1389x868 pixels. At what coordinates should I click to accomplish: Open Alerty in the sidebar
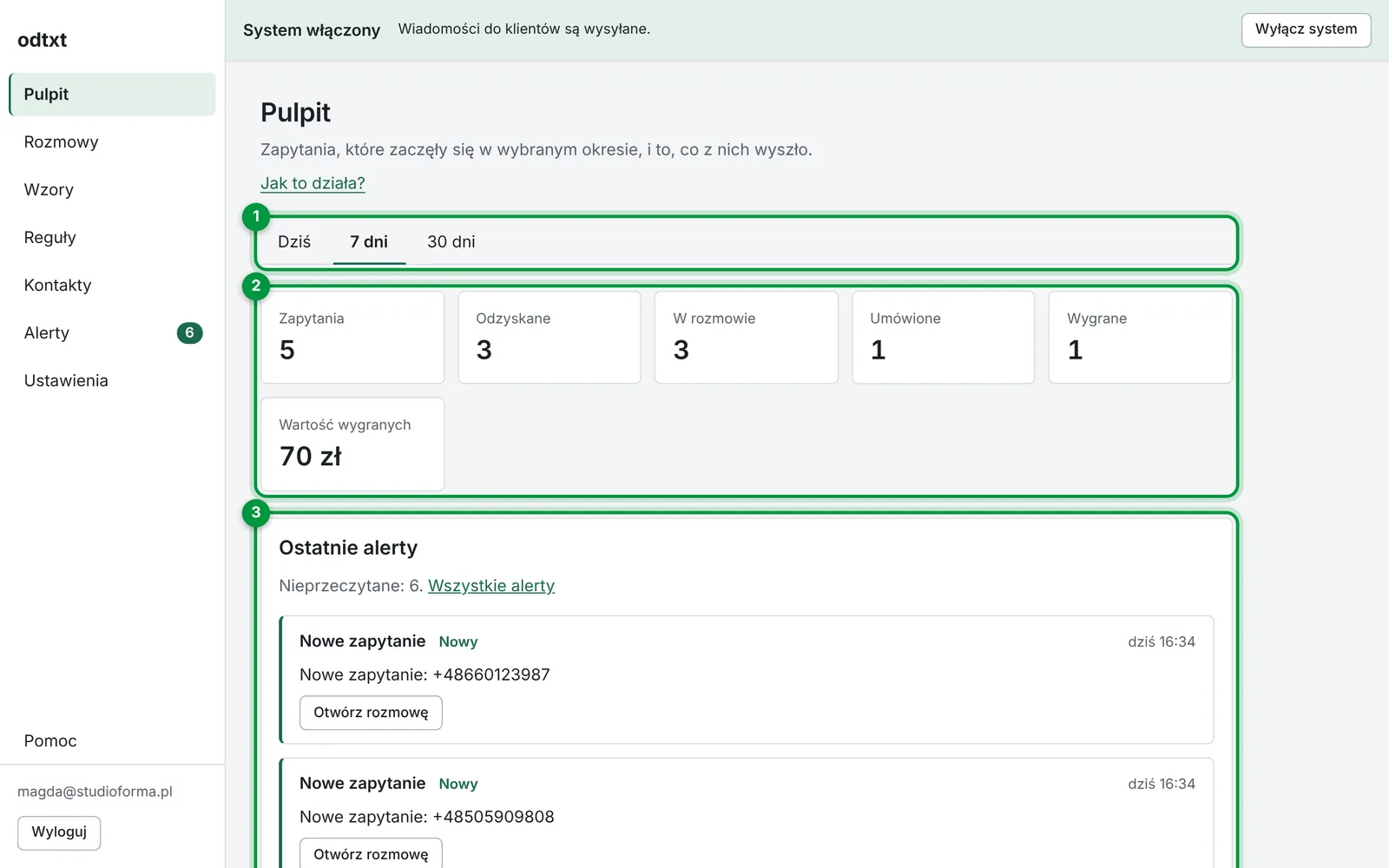[112, 333]
